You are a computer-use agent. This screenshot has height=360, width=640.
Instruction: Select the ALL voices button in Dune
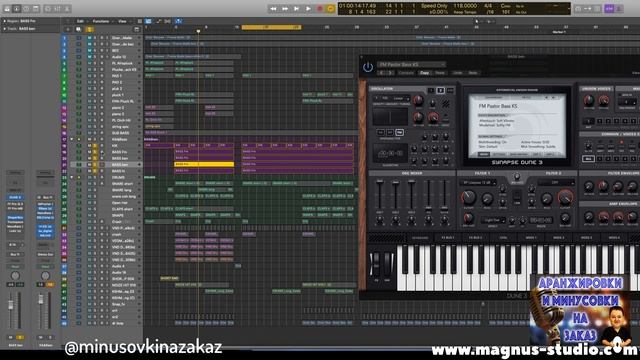pyautogui.click(x=588, y=159)
